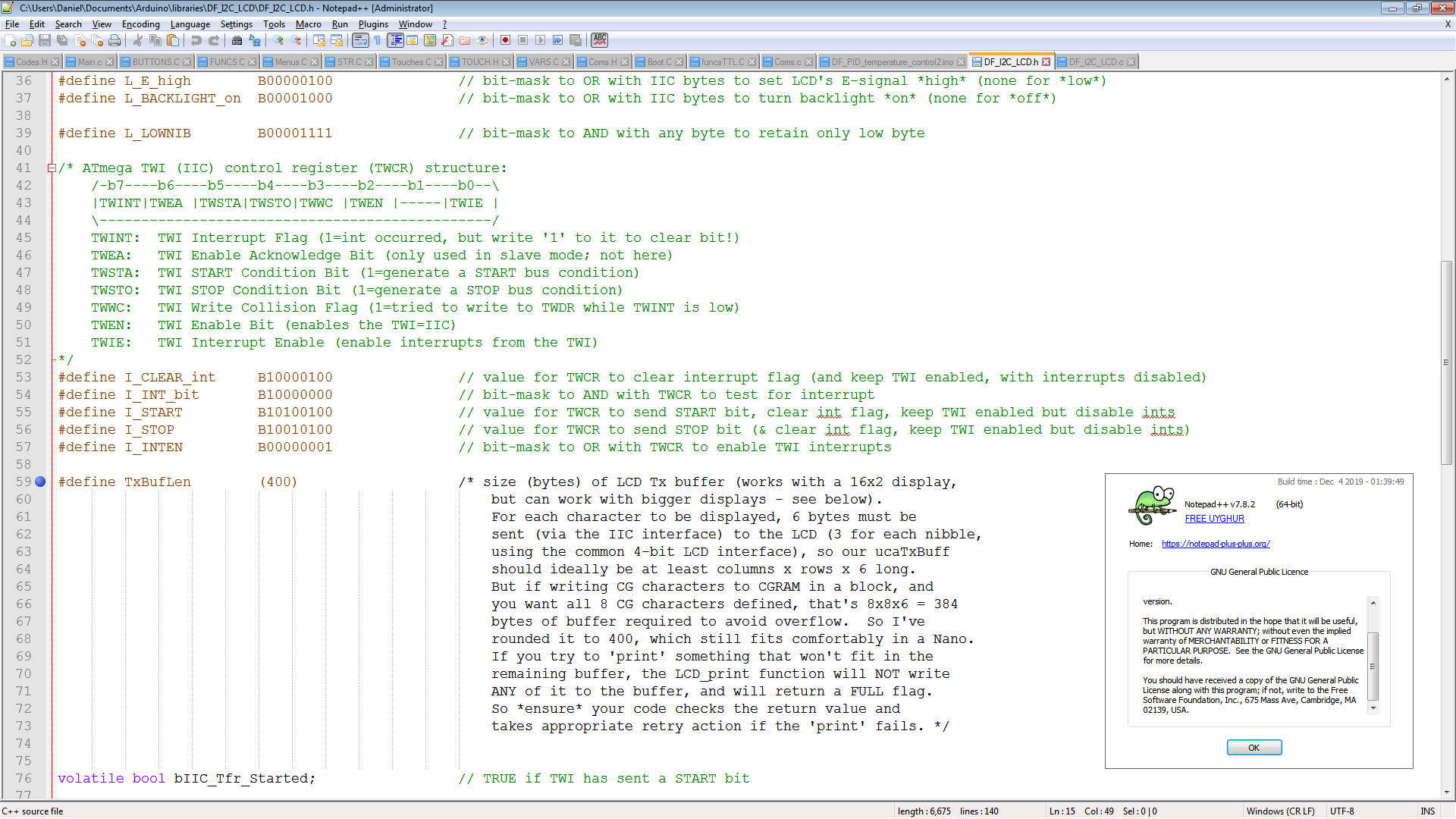Click the ? help menu
The height and width of the screenshot is (819, 1456).
[445, 24]
